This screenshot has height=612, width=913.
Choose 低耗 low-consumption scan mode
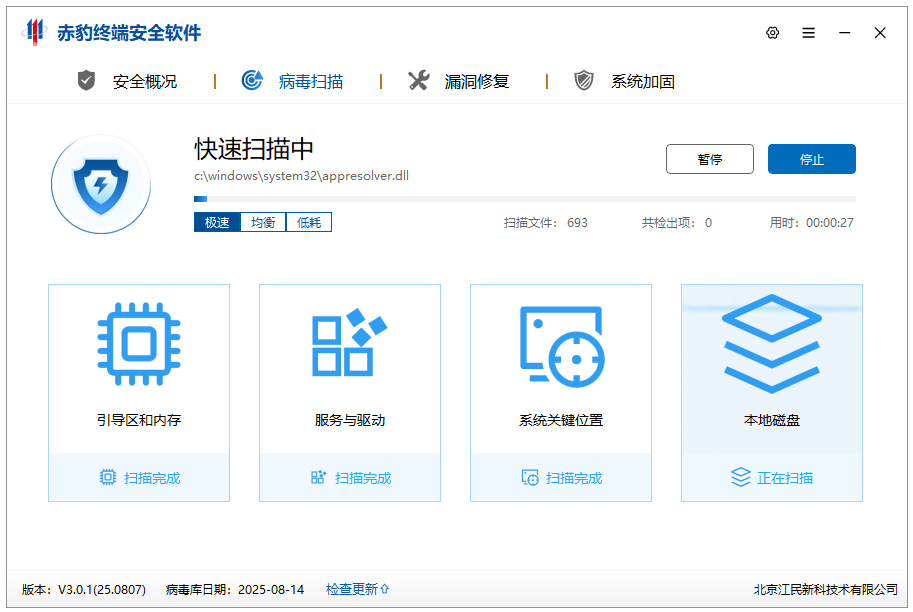[308, 222]
